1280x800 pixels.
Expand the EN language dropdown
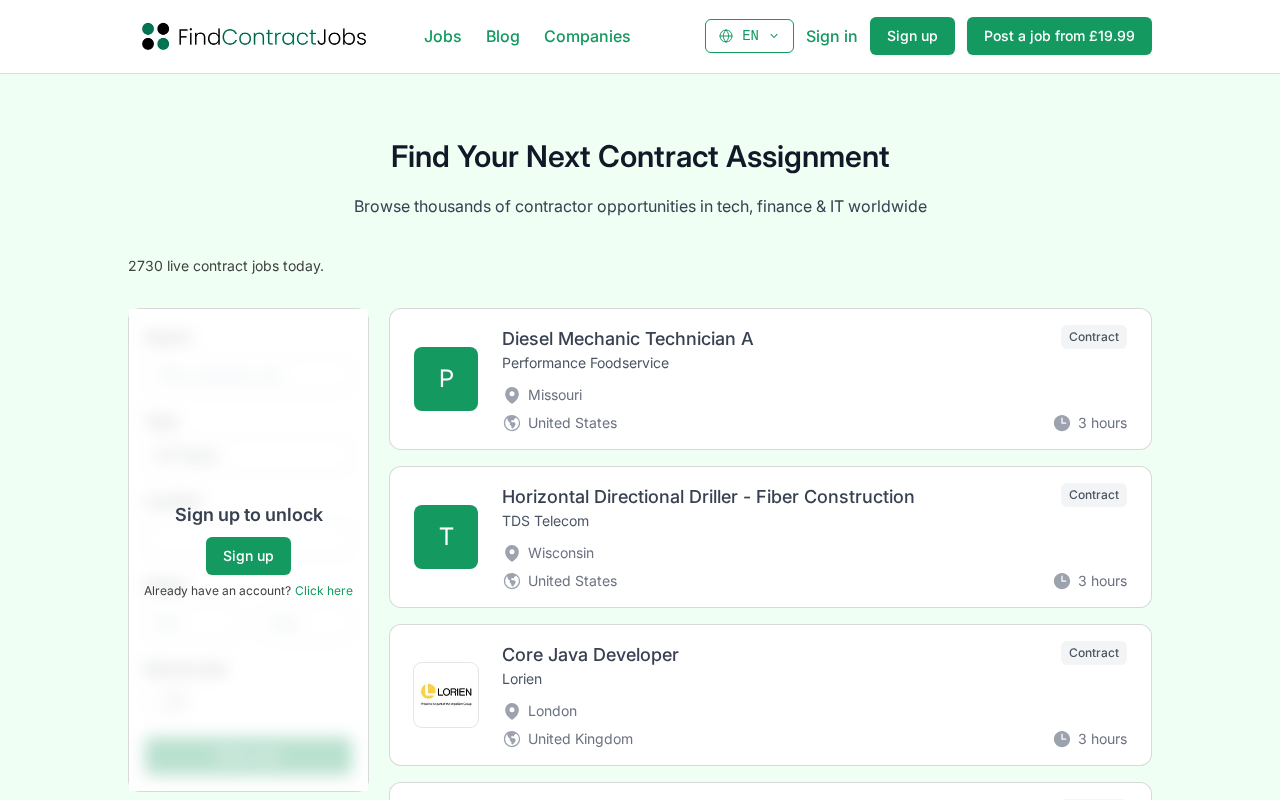[x=749, y=36]
